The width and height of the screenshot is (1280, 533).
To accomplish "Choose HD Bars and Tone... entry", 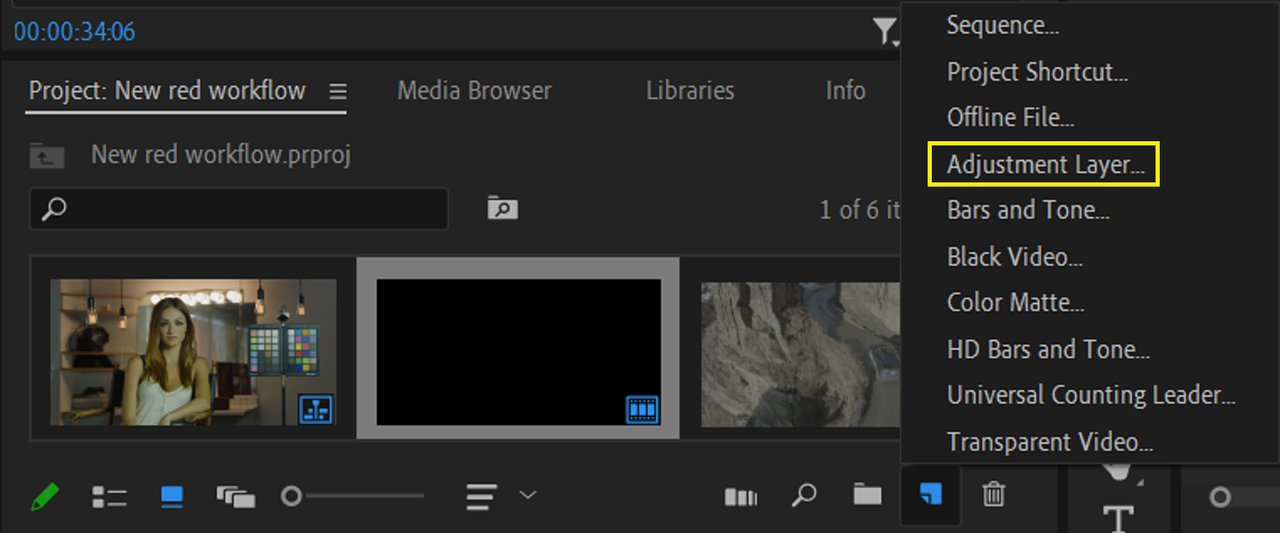I will click(1048, 349).
